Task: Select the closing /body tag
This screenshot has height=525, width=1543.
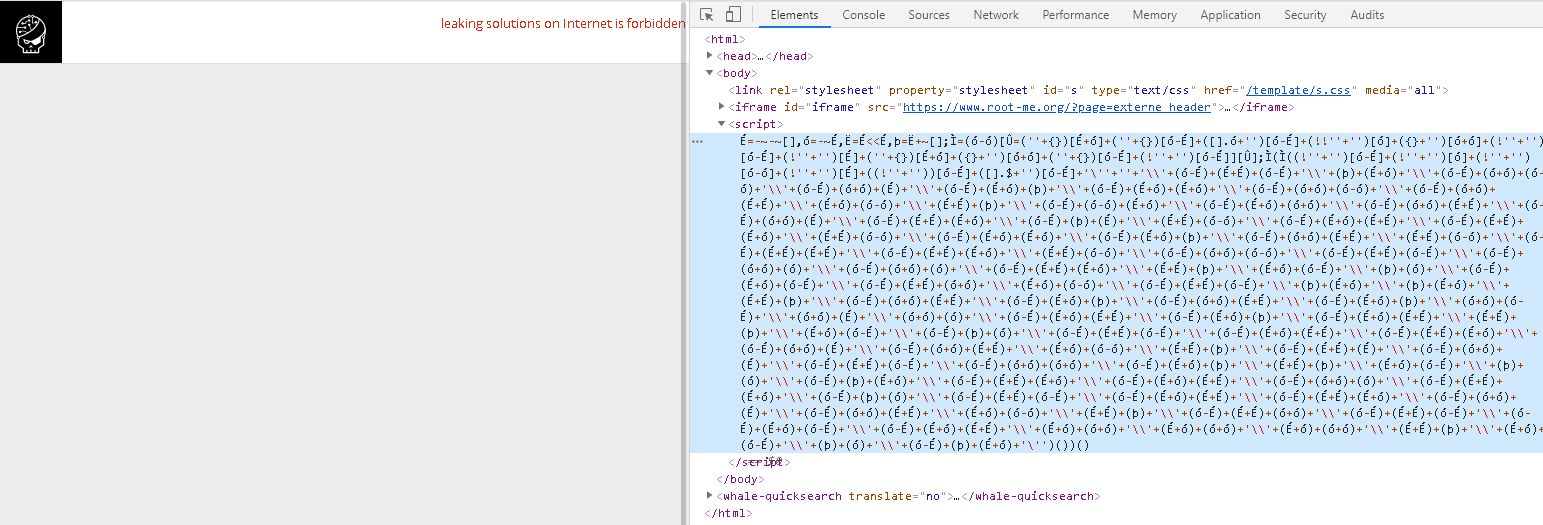Action: point(741,479)
